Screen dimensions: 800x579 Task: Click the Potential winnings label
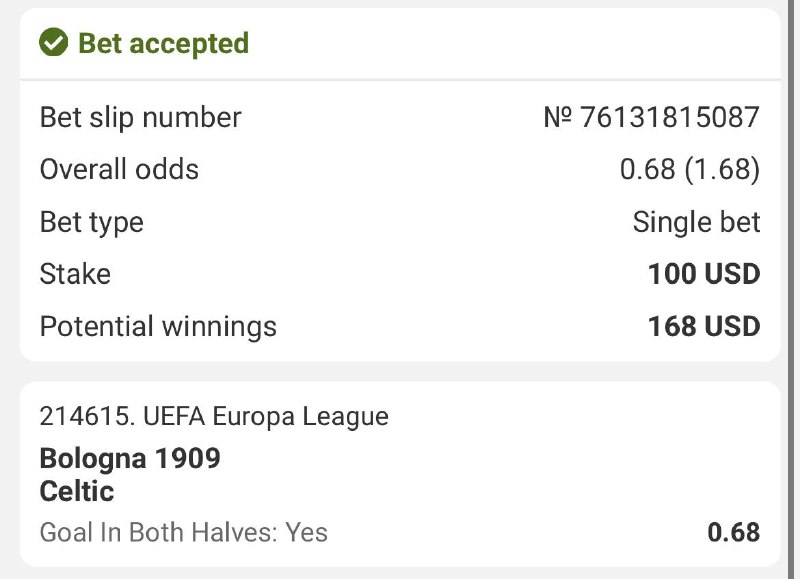tap(158, 326)
